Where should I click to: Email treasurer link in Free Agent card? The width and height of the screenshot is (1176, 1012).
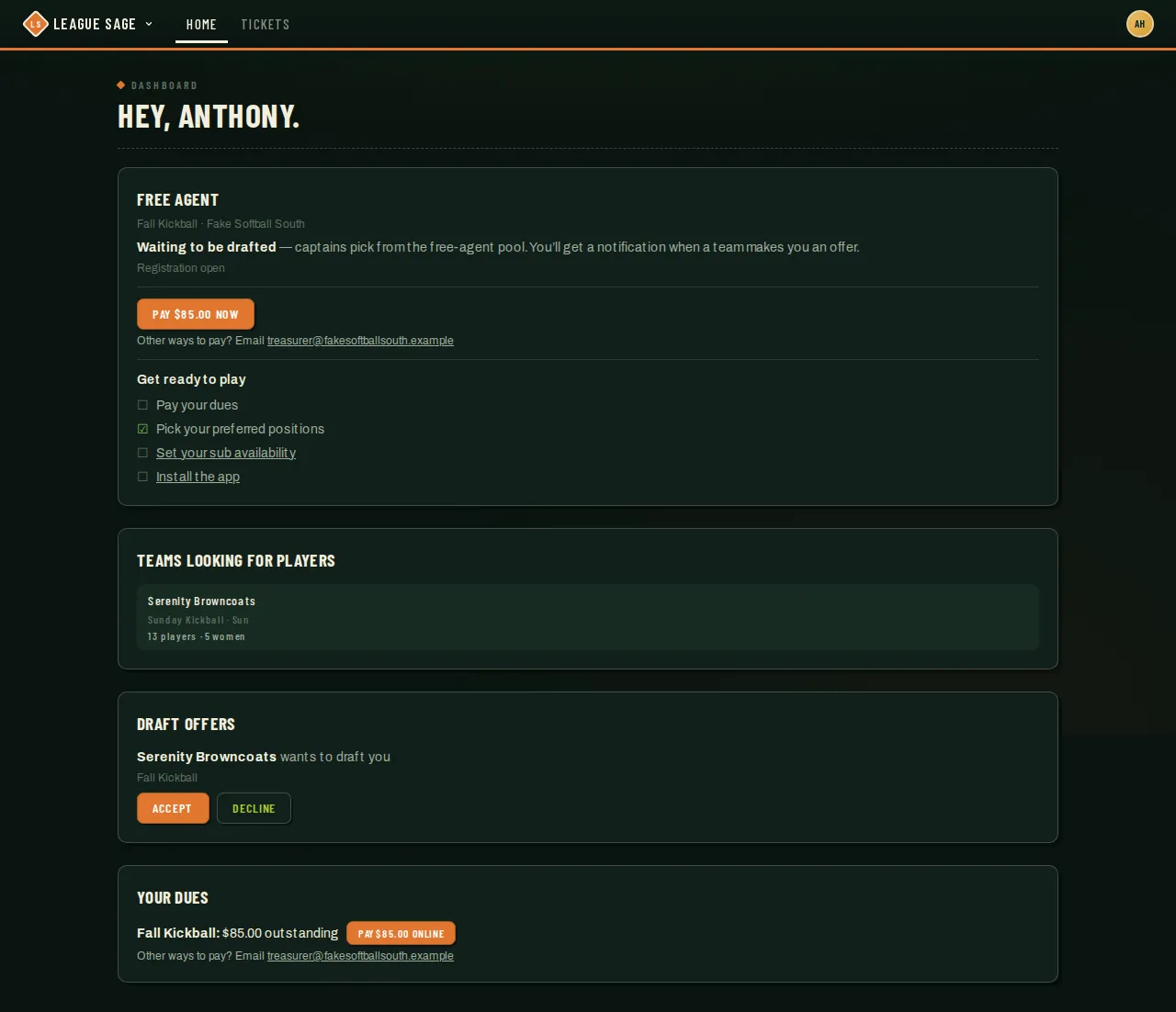point(360,341)
